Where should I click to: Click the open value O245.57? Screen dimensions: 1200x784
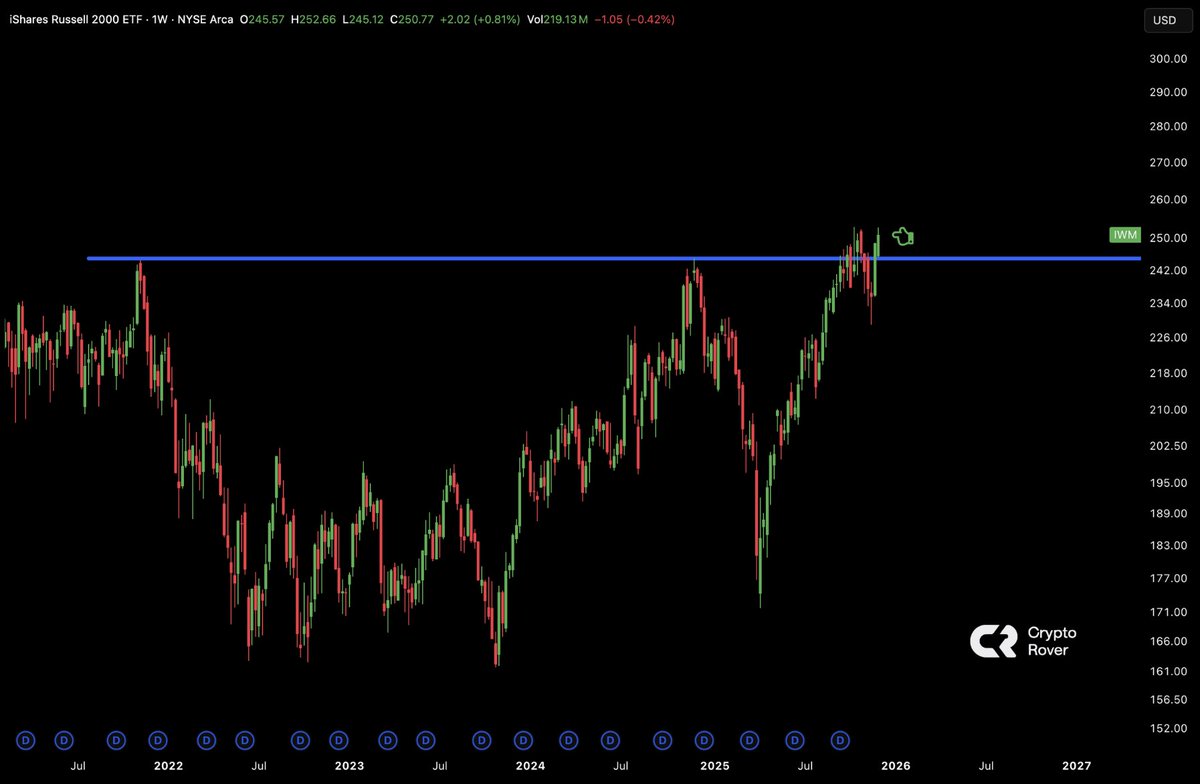[x=262, y=20]
